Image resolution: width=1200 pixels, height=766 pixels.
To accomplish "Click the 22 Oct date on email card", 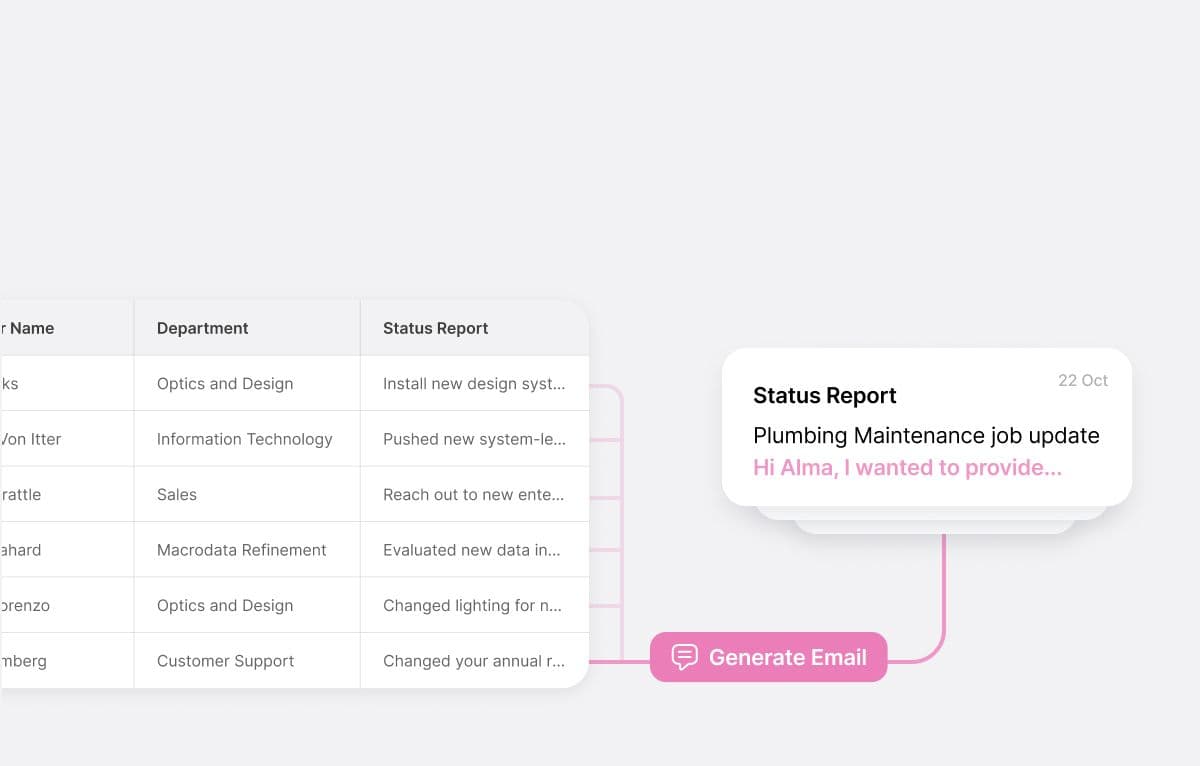I will (x=1083, y=380).
